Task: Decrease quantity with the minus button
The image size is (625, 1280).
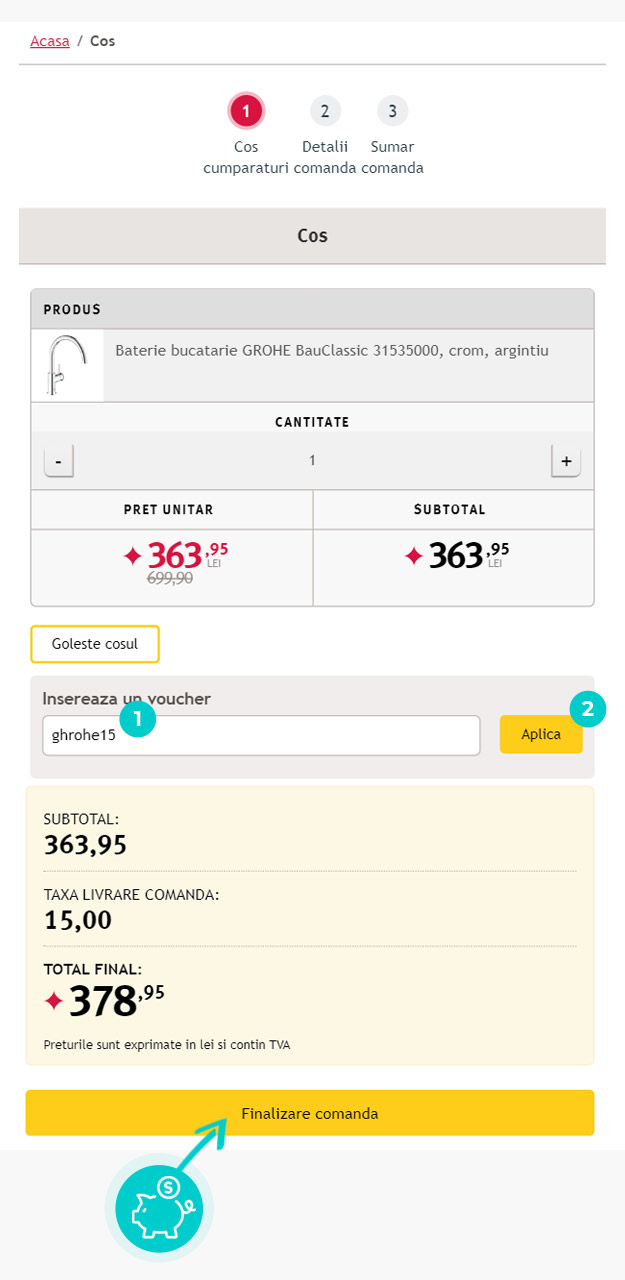Action: 59,461
